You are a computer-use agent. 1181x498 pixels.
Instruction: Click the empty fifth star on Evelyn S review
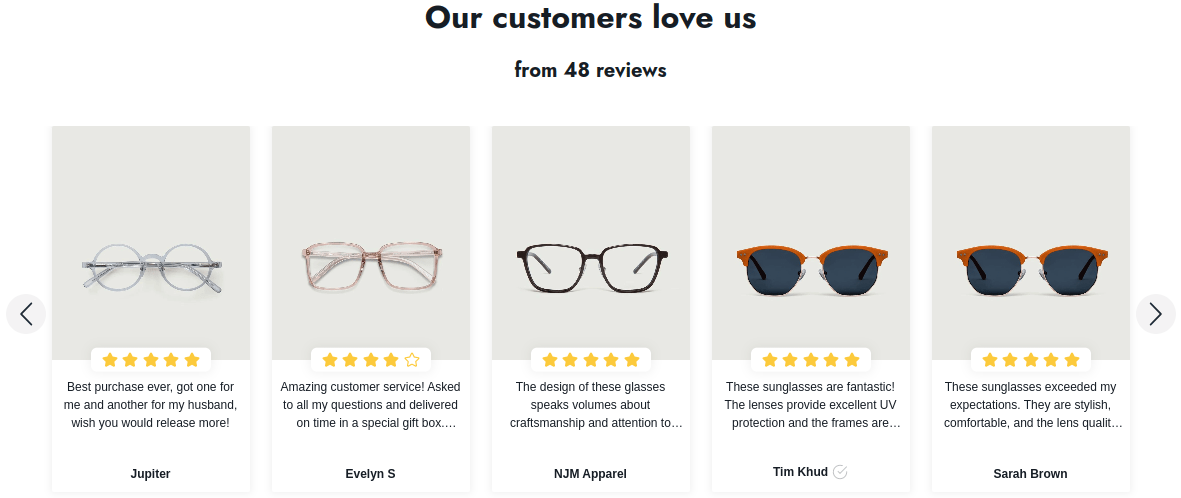411,360
